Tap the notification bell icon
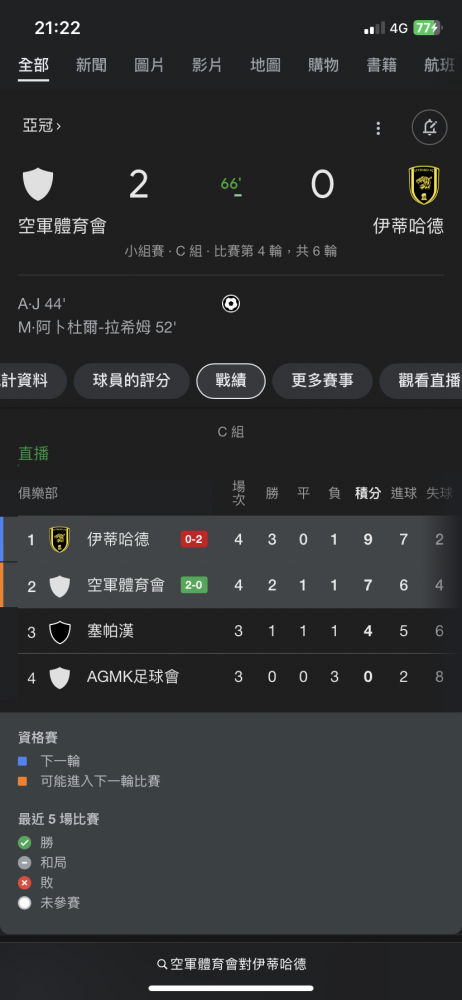The width and height of the screenshot is (462, 1000). (429, 128)
